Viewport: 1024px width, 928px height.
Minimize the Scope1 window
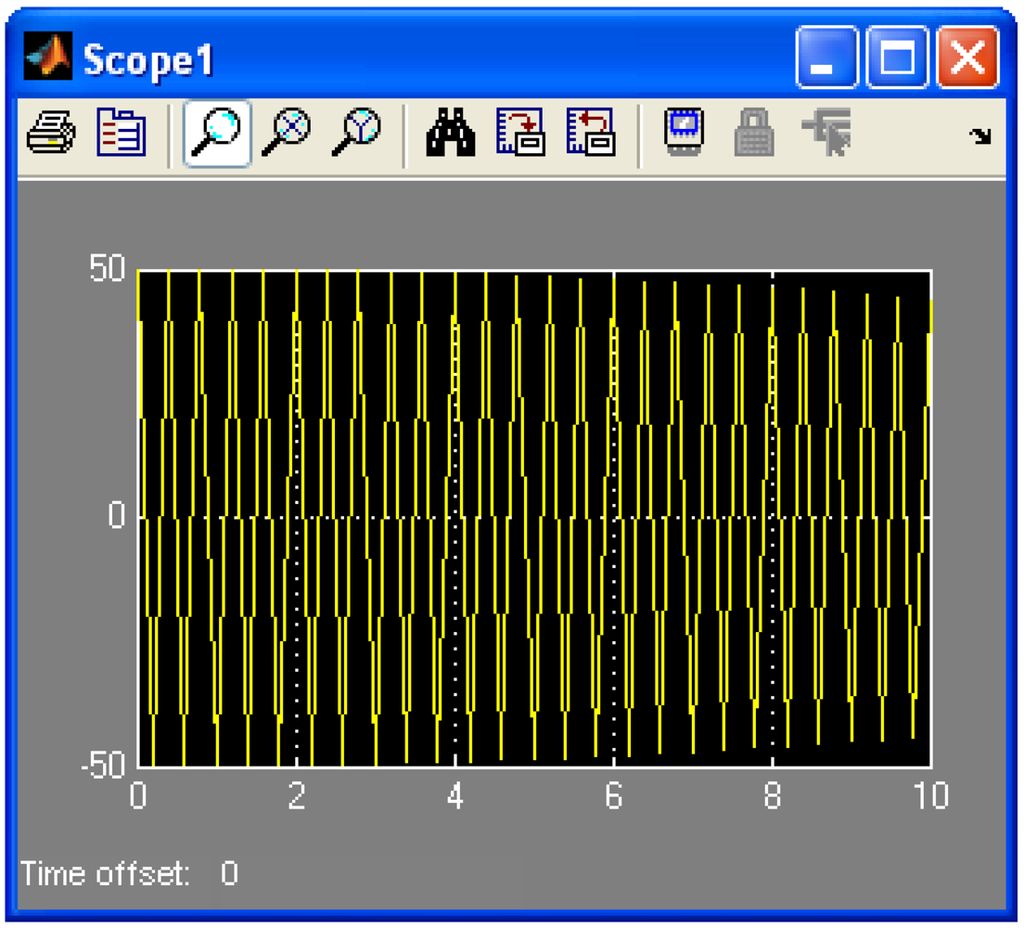[827, 59]
